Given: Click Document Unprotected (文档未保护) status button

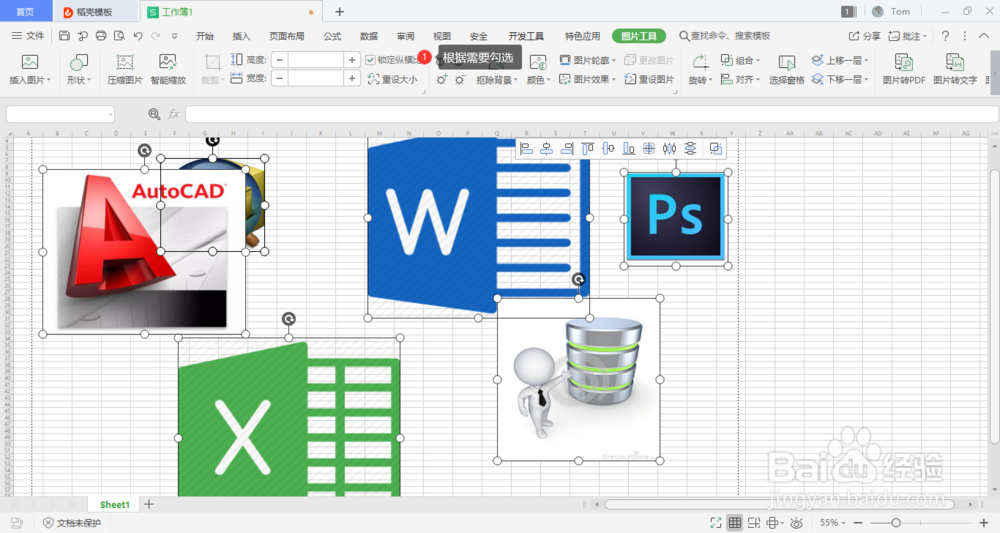Looking at the screenshot, I should [72, 523].
